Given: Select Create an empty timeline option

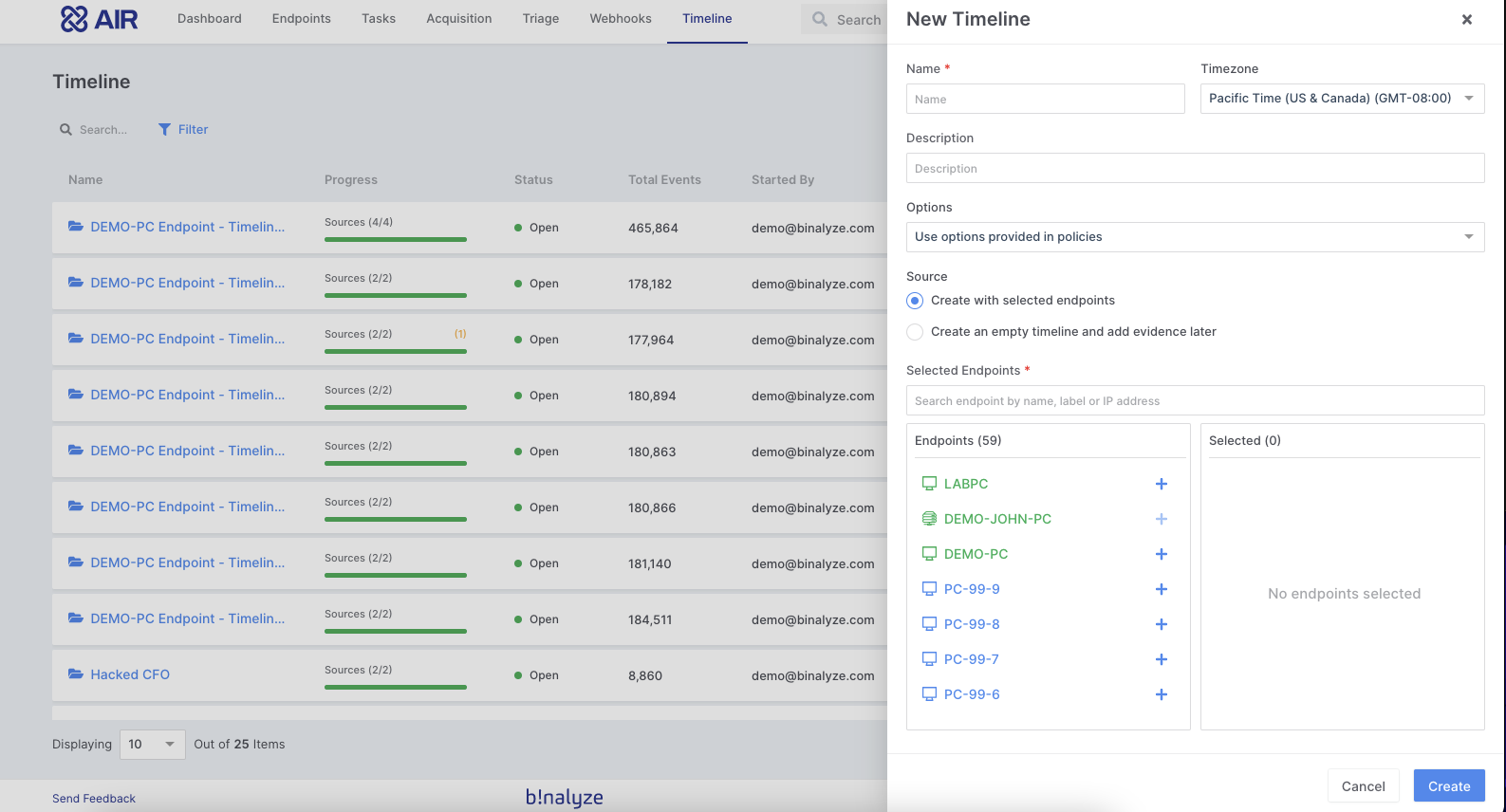Looking at the screenshot, I should (x=915, y=332).
